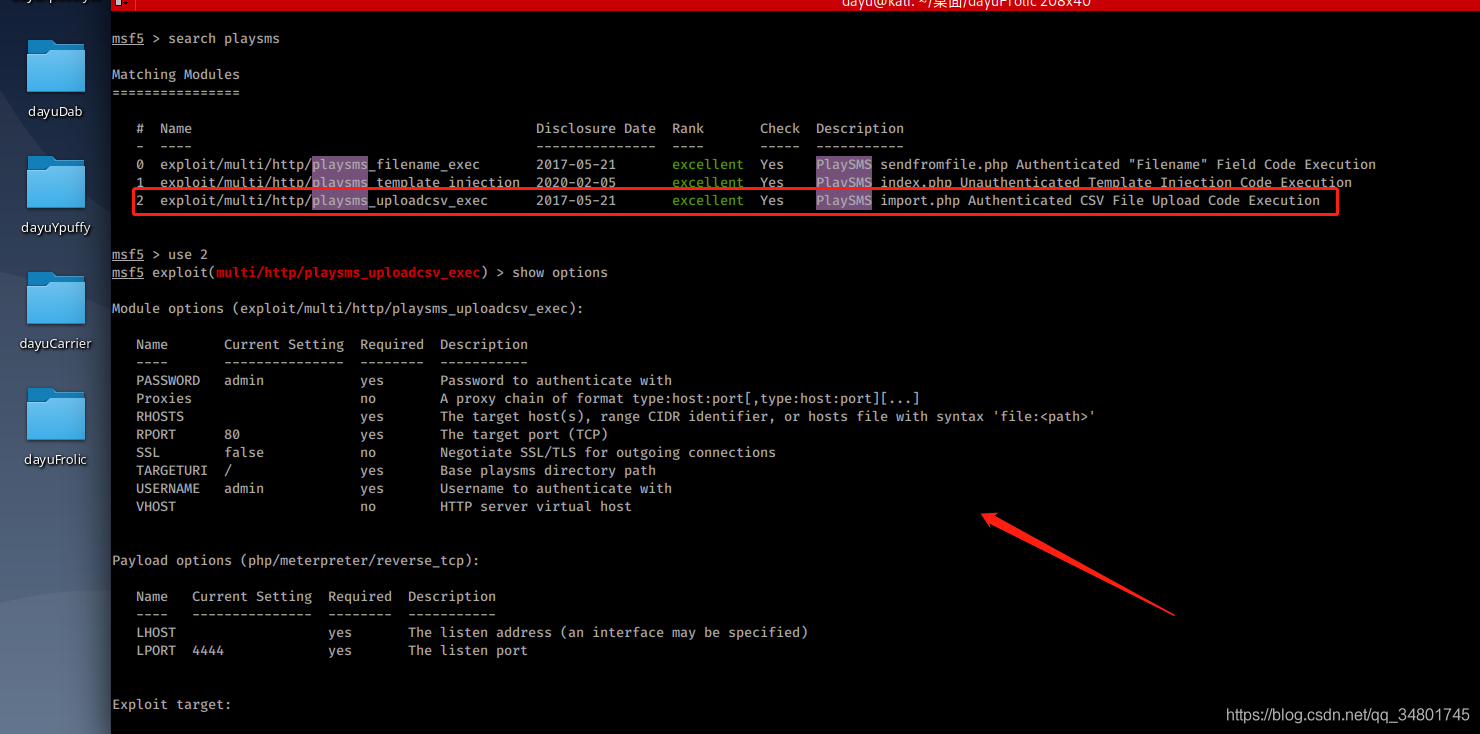Click the 'show options' command text

pyautogui.click(x=560, y=272)
